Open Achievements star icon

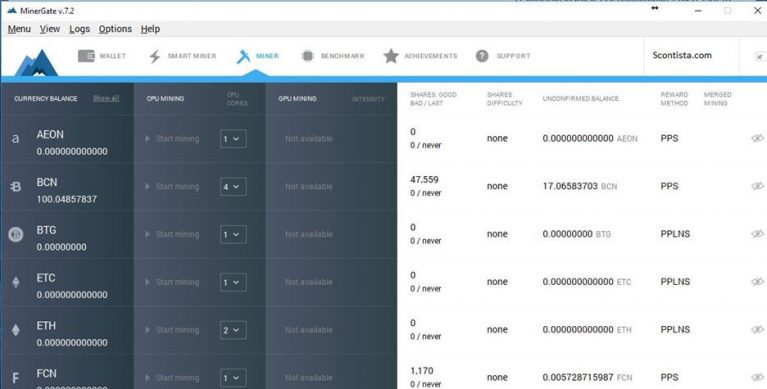[391, 56]
